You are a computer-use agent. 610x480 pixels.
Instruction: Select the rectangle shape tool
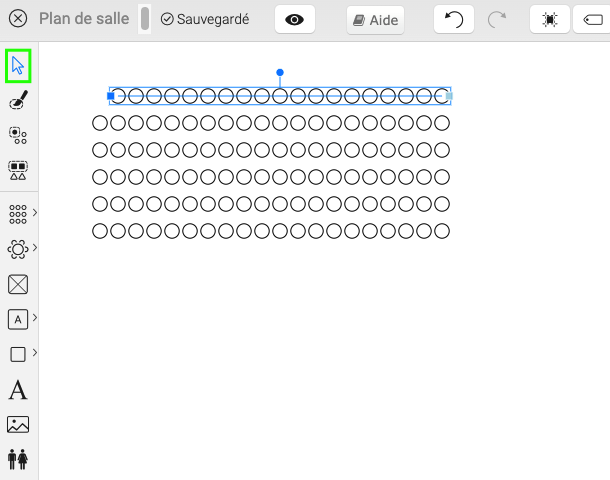coord(18,354)
